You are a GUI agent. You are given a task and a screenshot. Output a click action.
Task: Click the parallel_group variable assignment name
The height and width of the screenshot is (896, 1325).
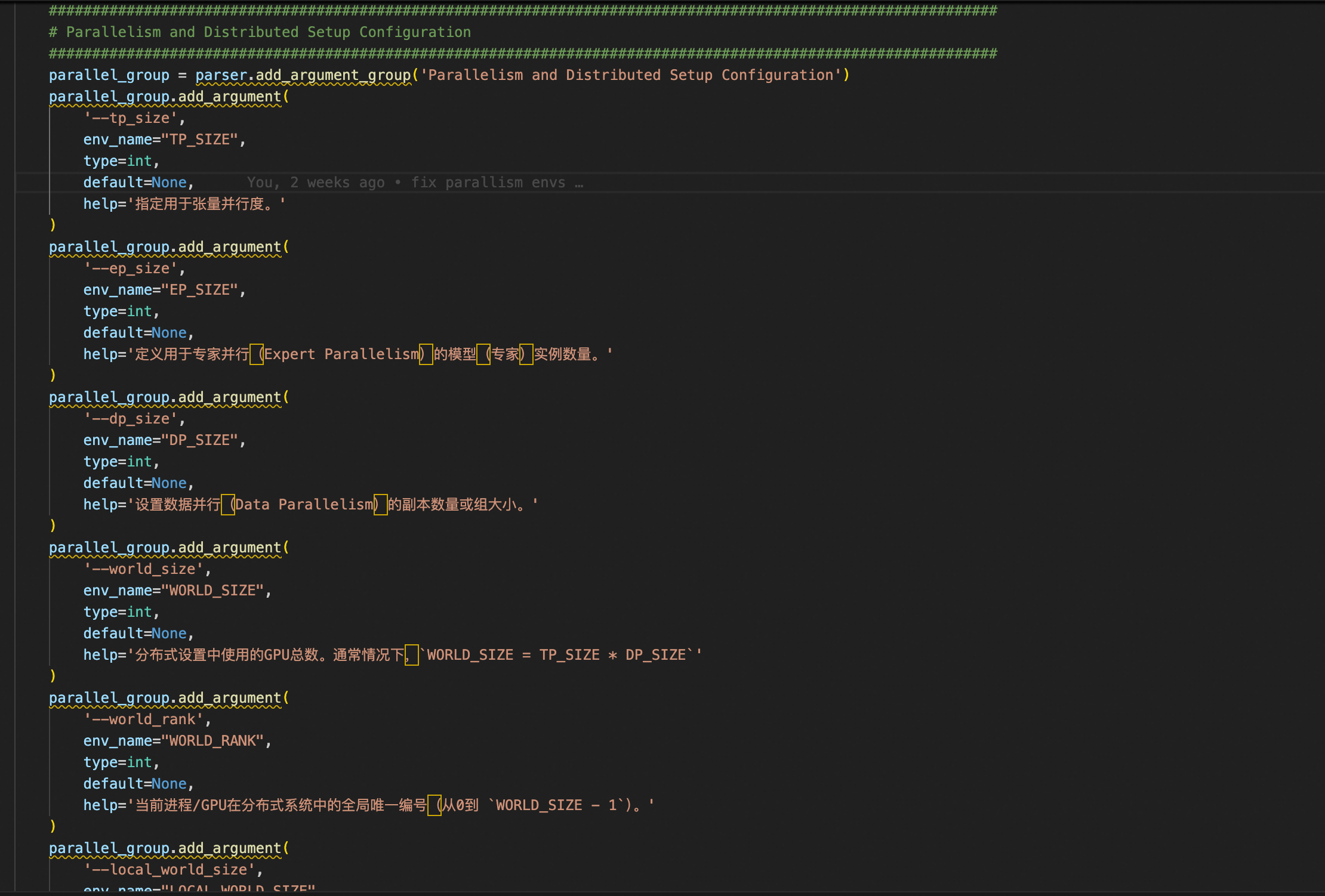pos(109,75)
